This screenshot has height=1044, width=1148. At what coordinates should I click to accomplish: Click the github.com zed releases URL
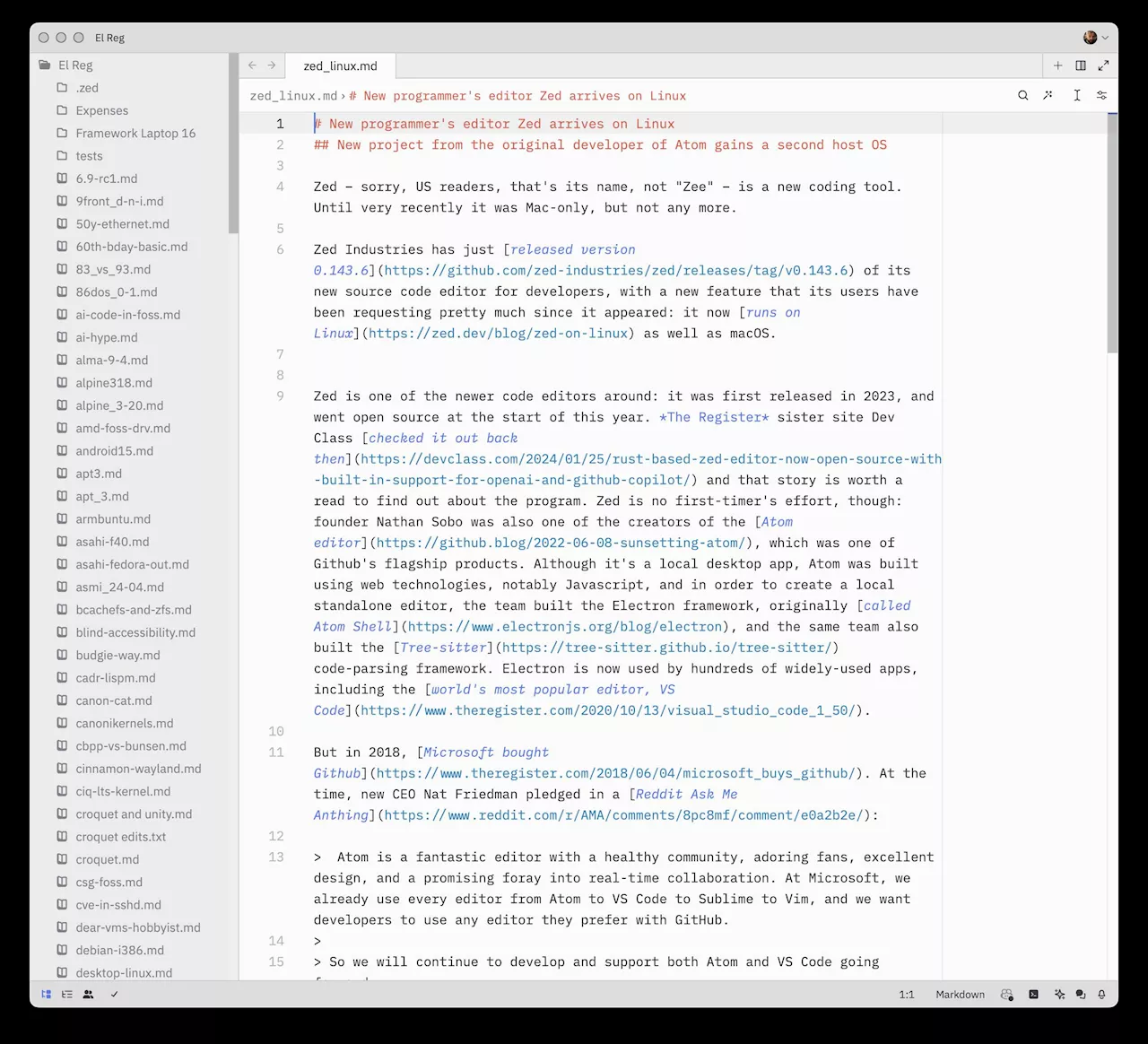coord(616,271)
